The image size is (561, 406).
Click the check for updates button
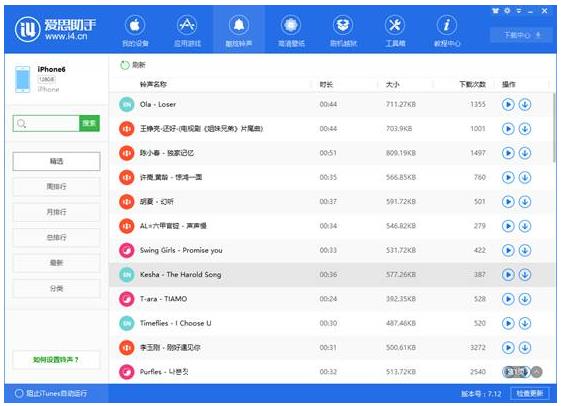tap(530, 393)
